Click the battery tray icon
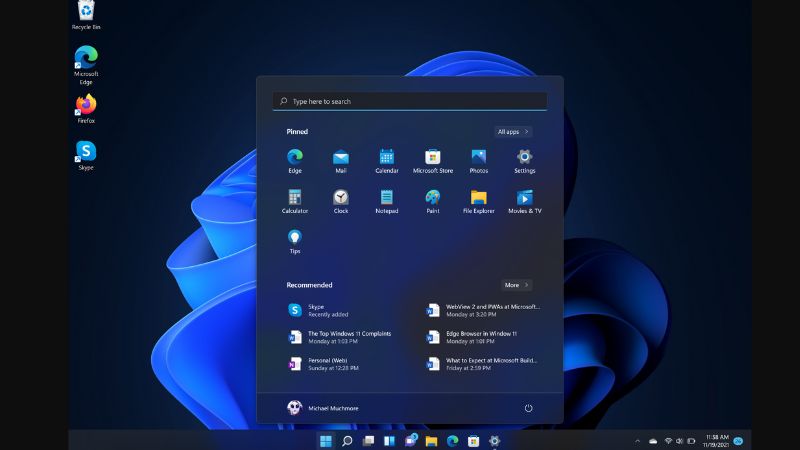 pos(691,441)
